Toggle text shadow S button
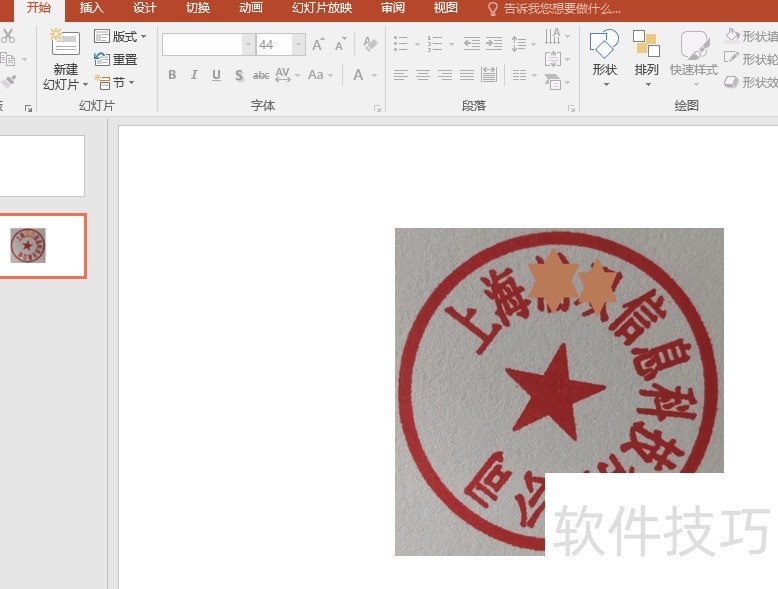 239,75
